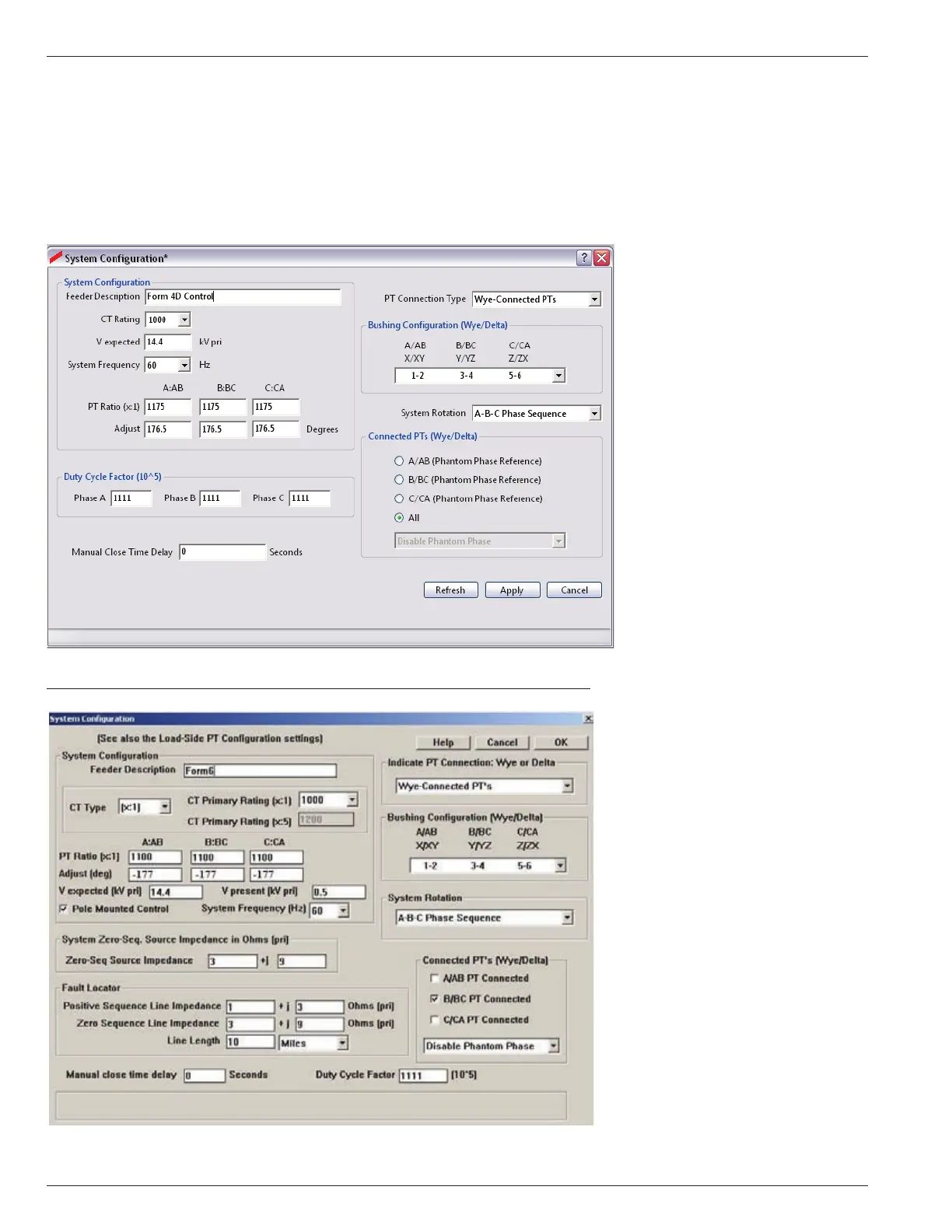Close the lower System Configuration dialog
The image size is (952, 1232).
click(588, 719)
